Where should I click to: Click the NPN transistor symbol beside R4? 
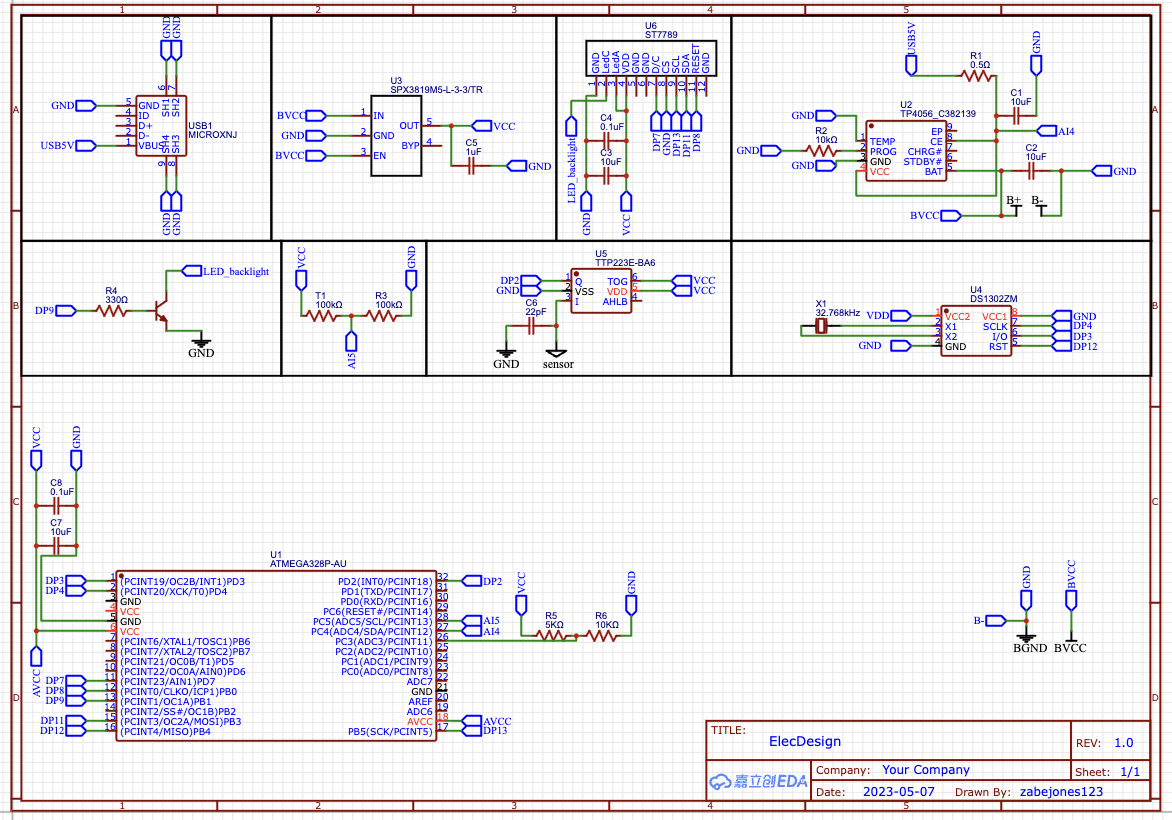coord(158,314)
